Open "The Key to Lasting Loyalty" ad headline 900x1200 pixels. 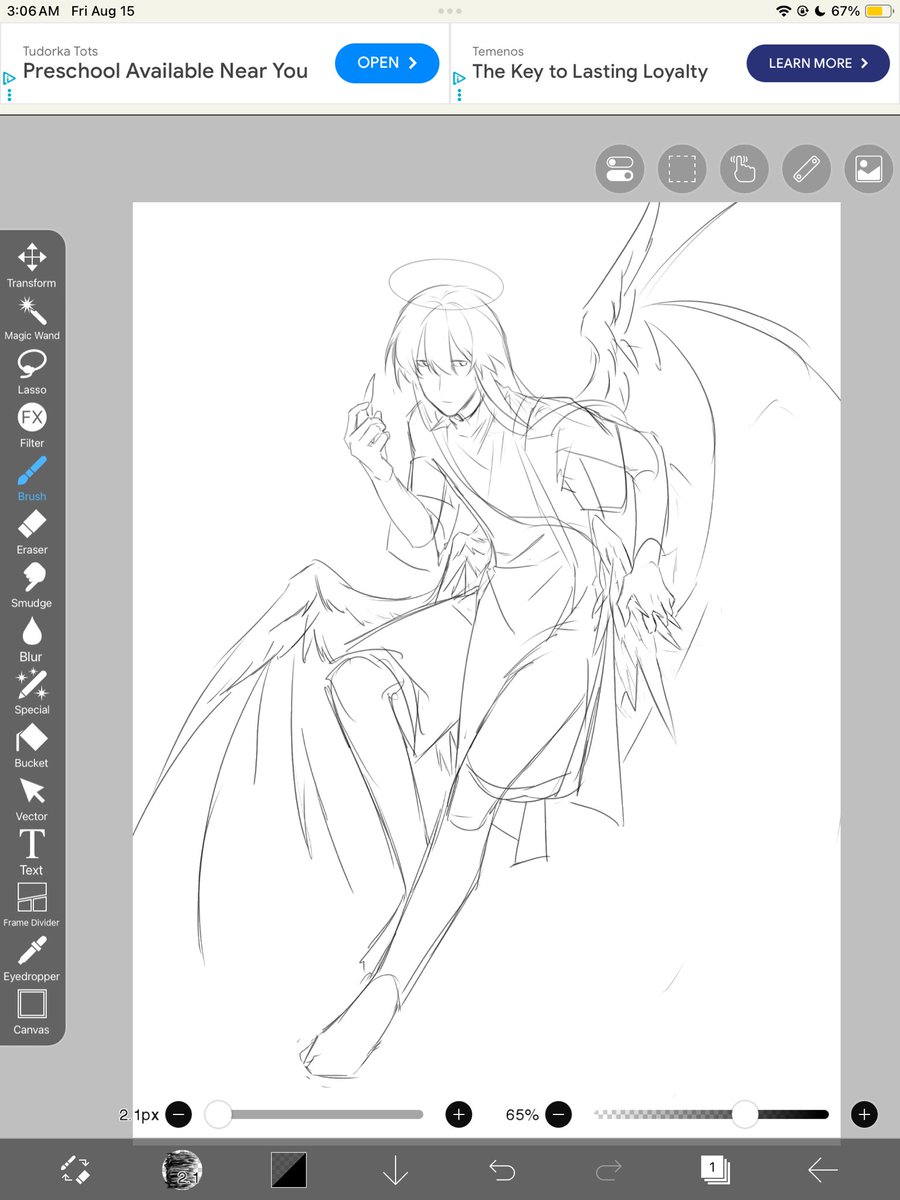[x=590, y=72]
